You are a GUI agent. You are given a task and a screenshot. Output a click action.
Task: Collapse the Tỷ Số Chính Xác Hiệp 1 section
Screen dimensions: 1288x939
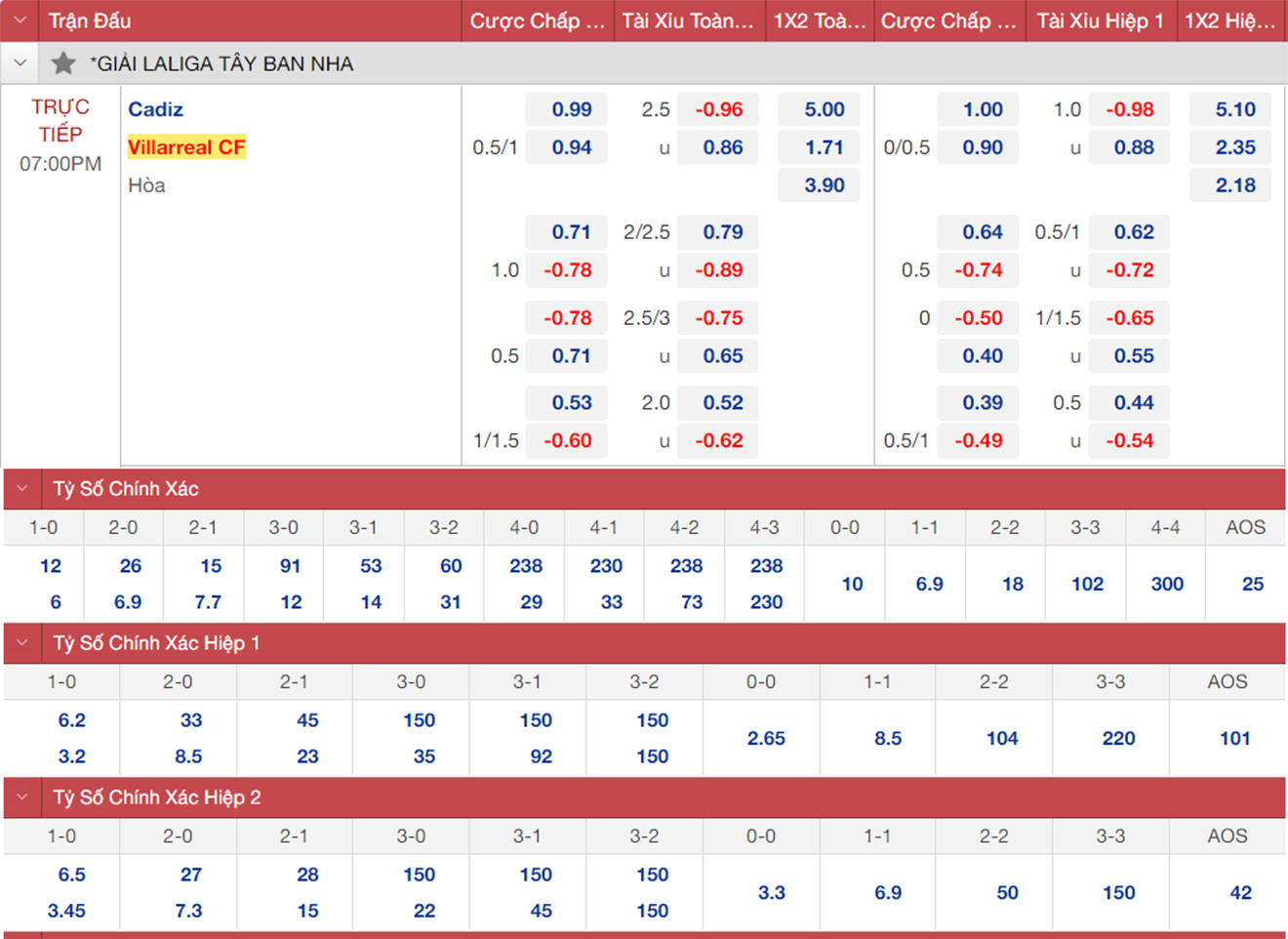[22, 643]
